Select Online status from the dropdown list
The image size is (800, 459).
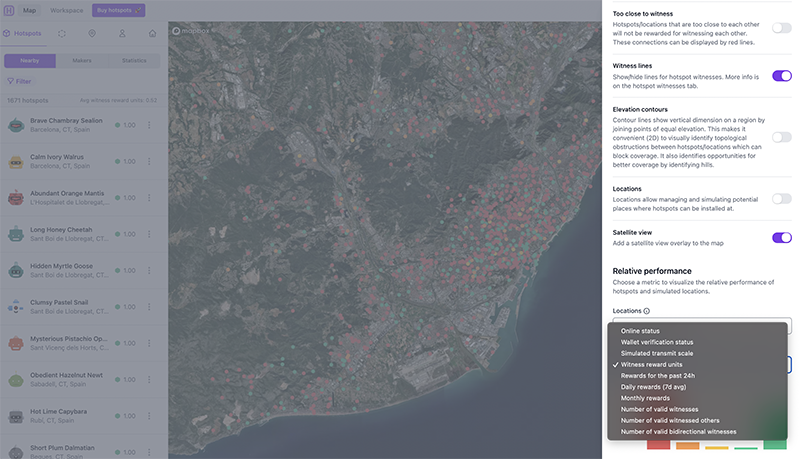(640, 331)
